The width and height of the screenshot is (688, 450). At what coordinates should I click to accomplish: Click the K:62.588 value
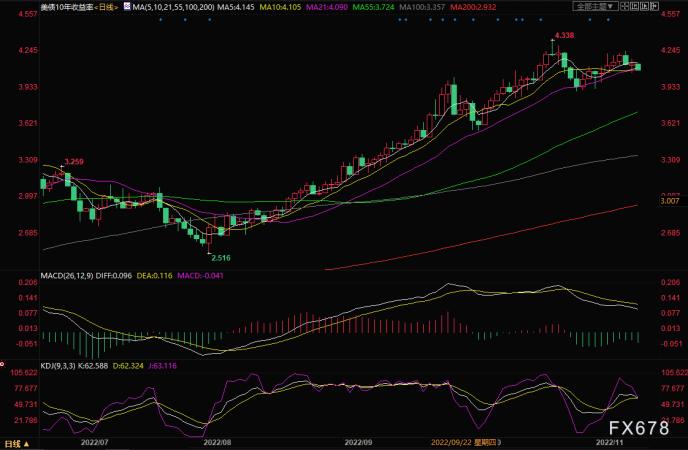pos(93,365)
